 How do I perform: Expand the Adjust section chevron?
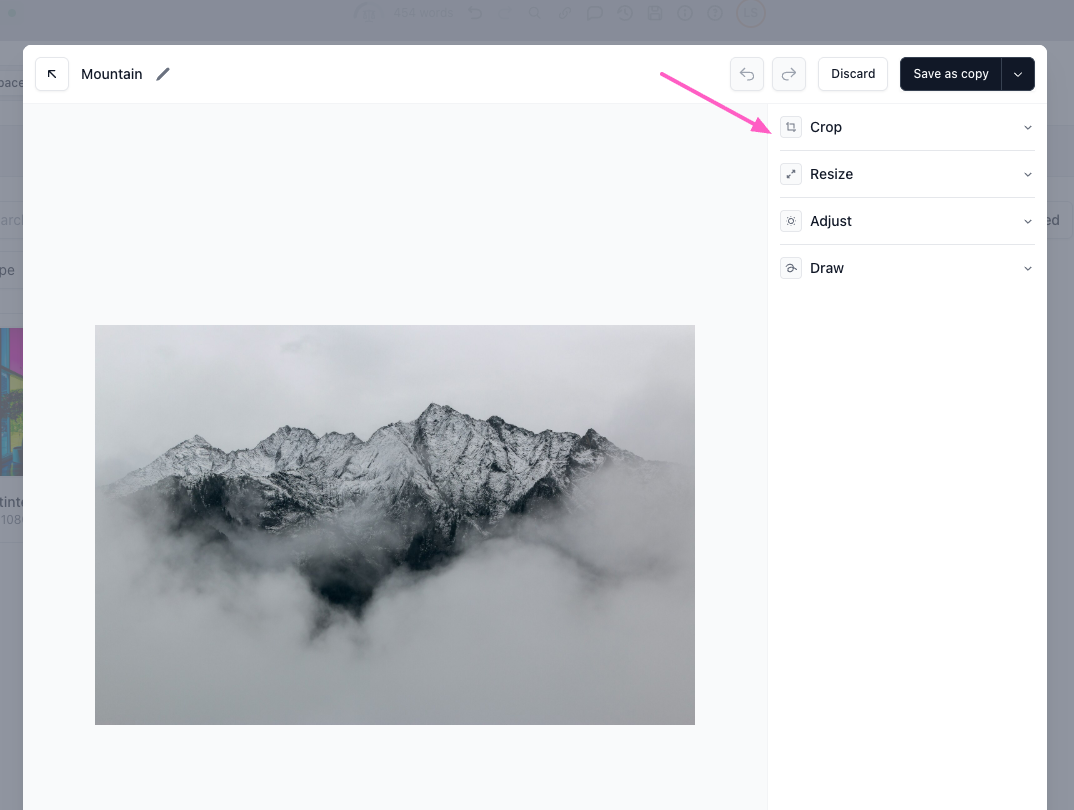point(1027,221)
